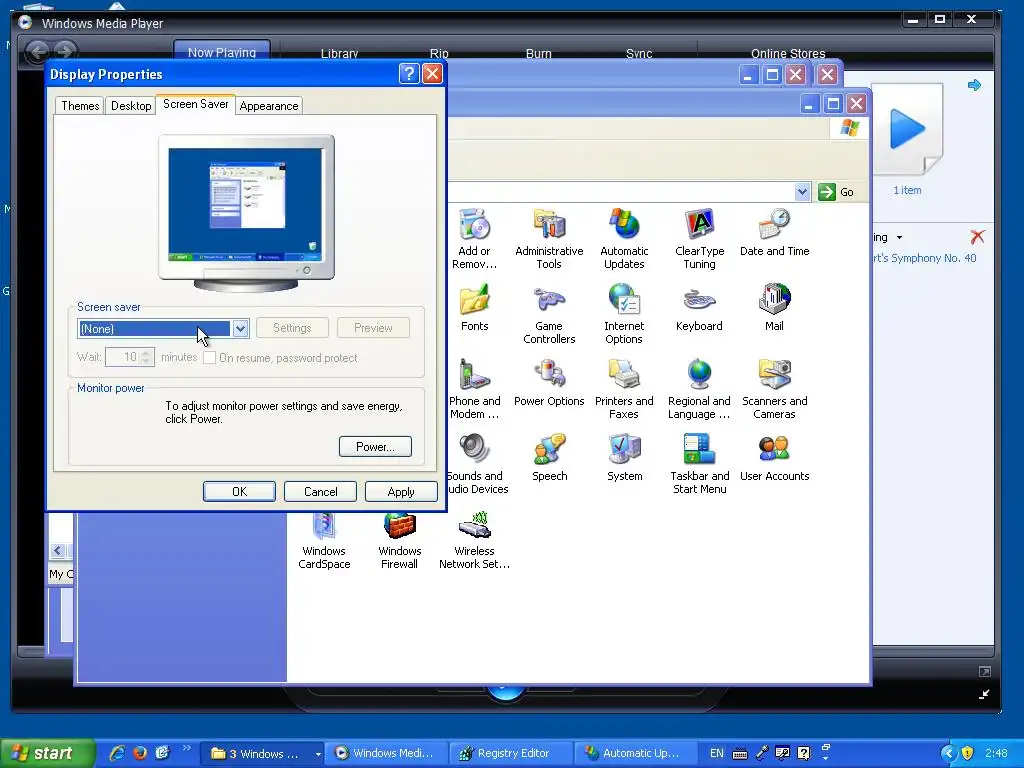The height and width of the screenshot is (768, 1024).
Task: Click large play arrow in Media Player
Action: coord(907,129)
